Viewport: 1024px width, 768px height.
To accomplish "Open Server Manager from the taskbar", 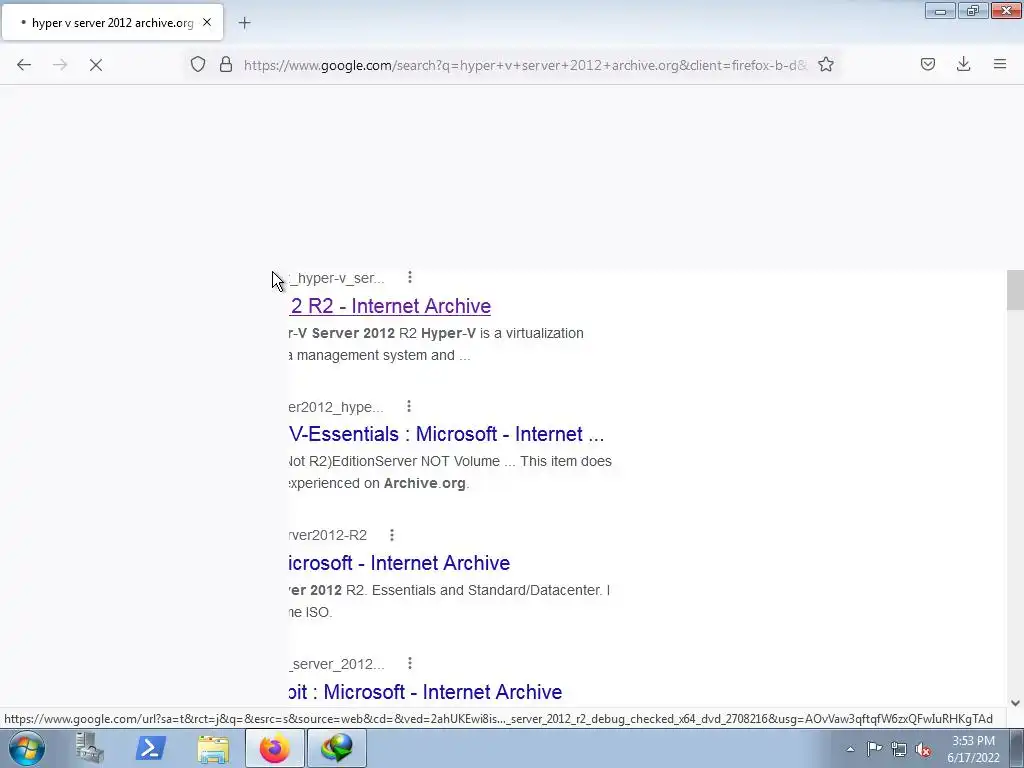I will [89, 748].
